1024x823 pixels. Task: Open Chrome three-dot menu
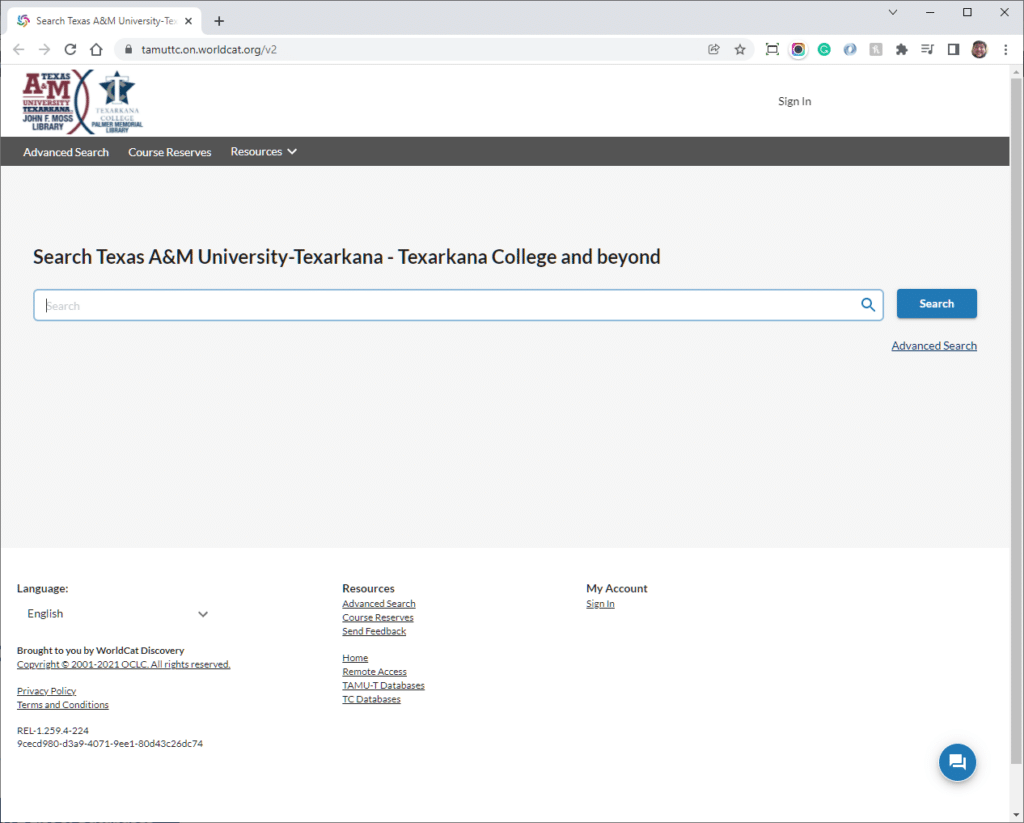tap(1006, 49)
